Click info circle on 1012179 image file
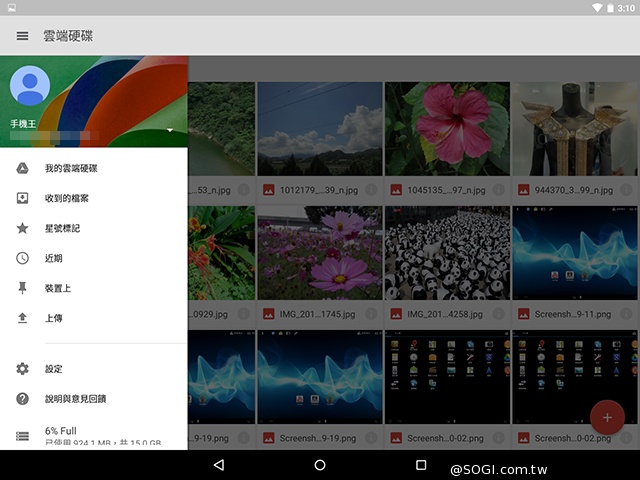Screen dimensions: 640x480 click(372, 189)
